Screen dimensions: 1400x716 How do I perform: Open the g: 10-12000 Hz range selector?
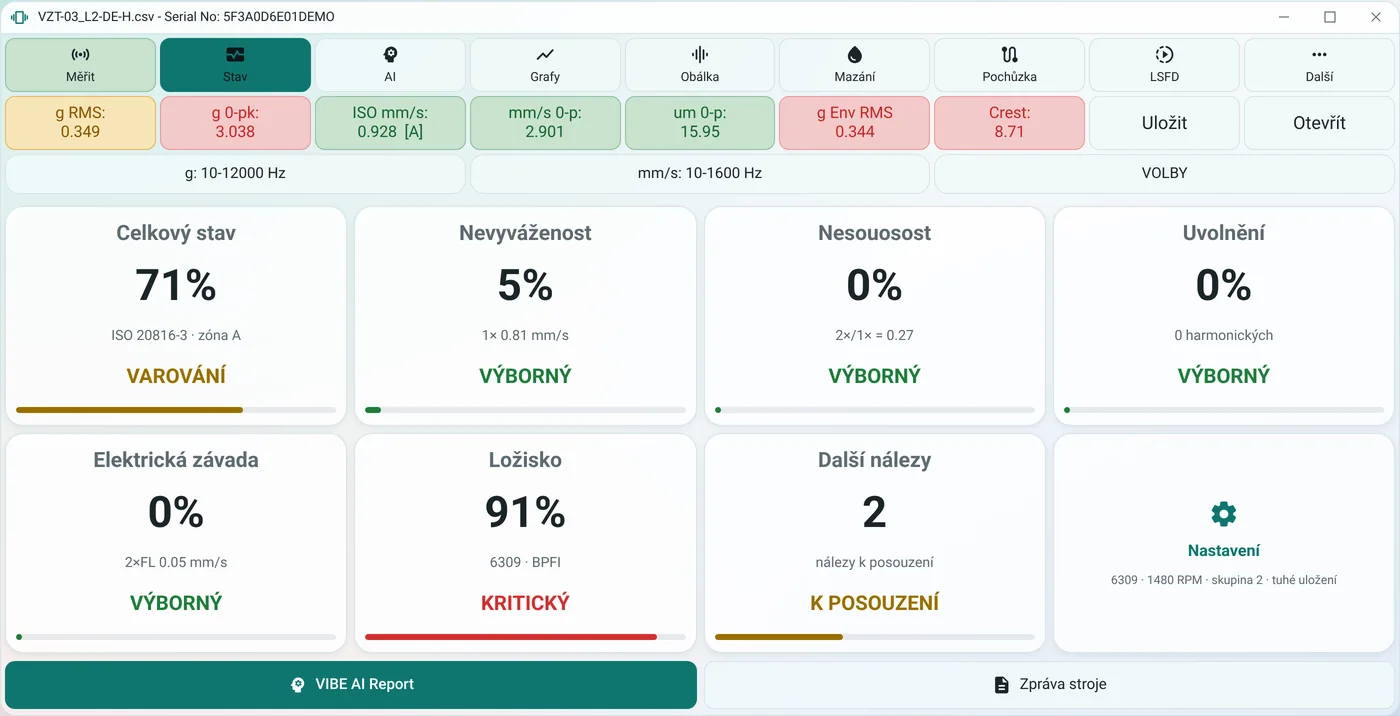pos(235,173)
